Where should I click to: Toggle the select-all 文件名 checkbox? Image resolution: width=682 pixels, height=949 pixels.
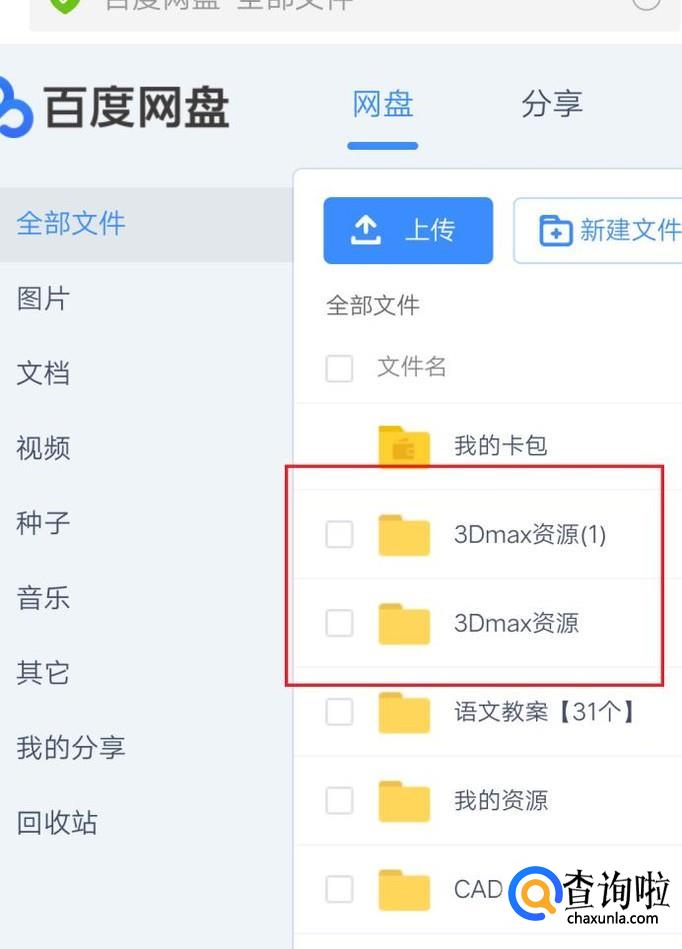[340, 368]
